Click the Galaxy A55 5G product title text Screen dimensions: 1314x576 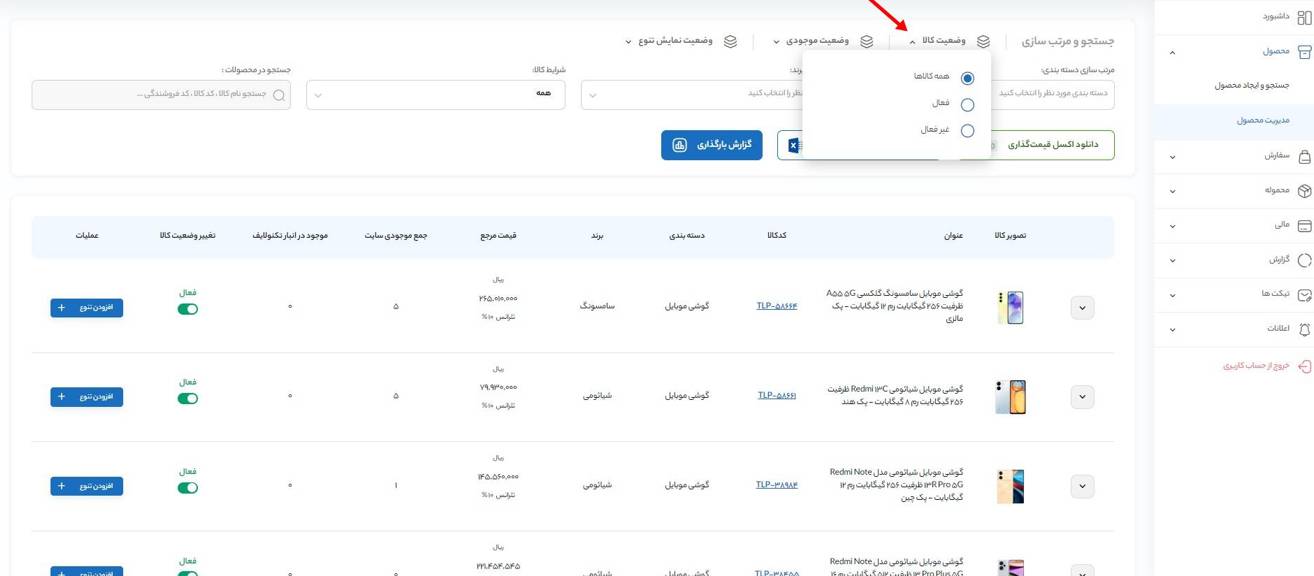[x=896, y=305]
